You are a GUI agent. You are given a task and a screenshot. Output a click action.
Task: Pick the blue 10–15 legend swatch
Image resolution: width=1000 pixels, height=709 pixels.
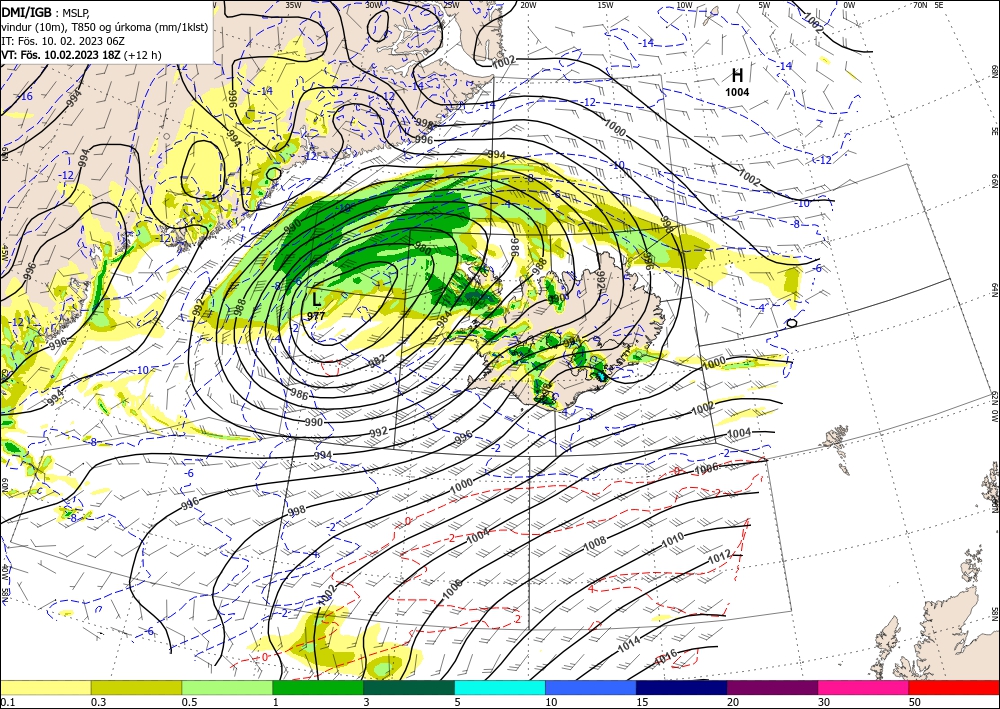(591, 688)
